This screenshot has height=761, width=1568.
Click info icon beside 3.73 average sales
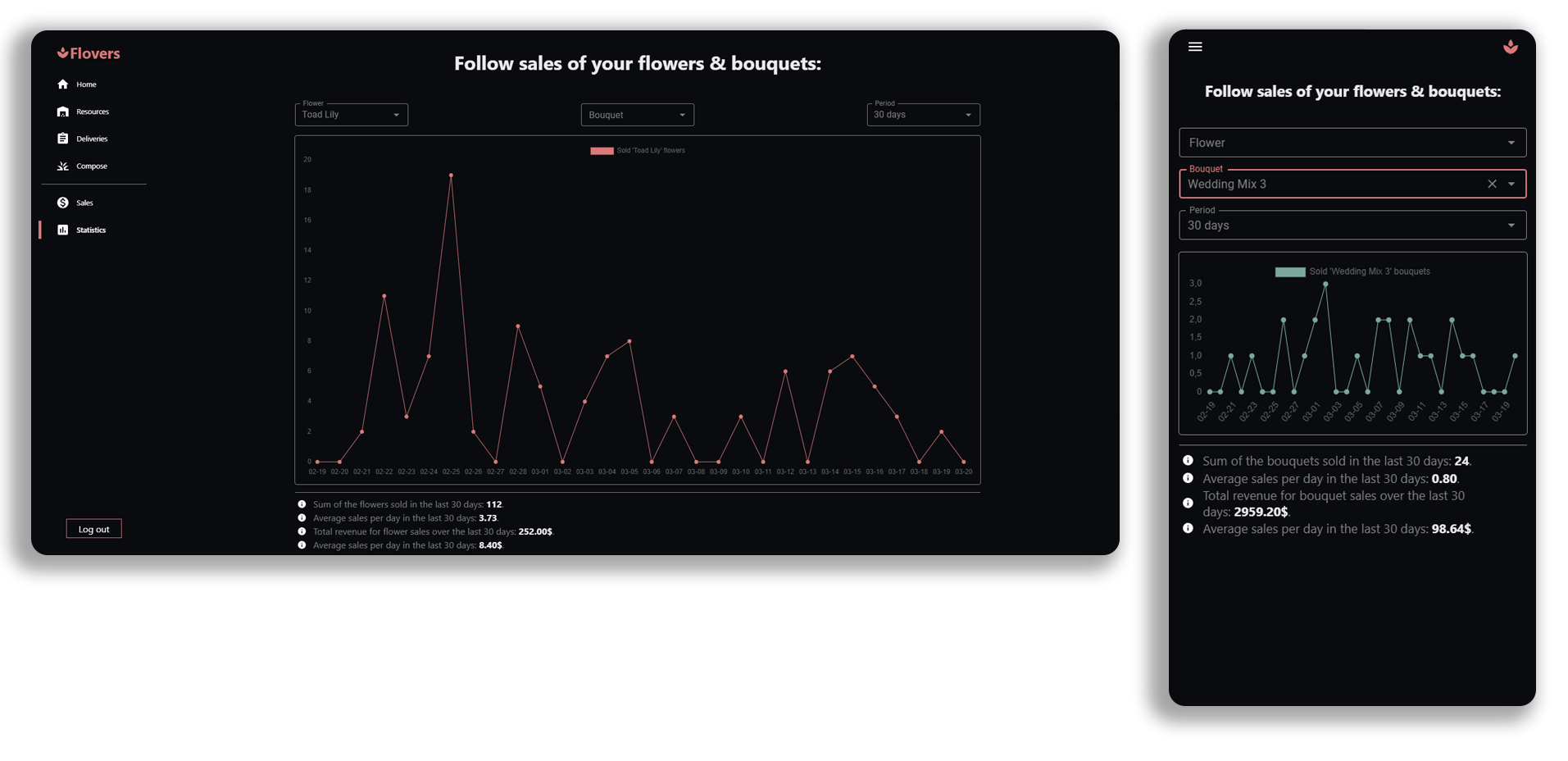(302, 518)
